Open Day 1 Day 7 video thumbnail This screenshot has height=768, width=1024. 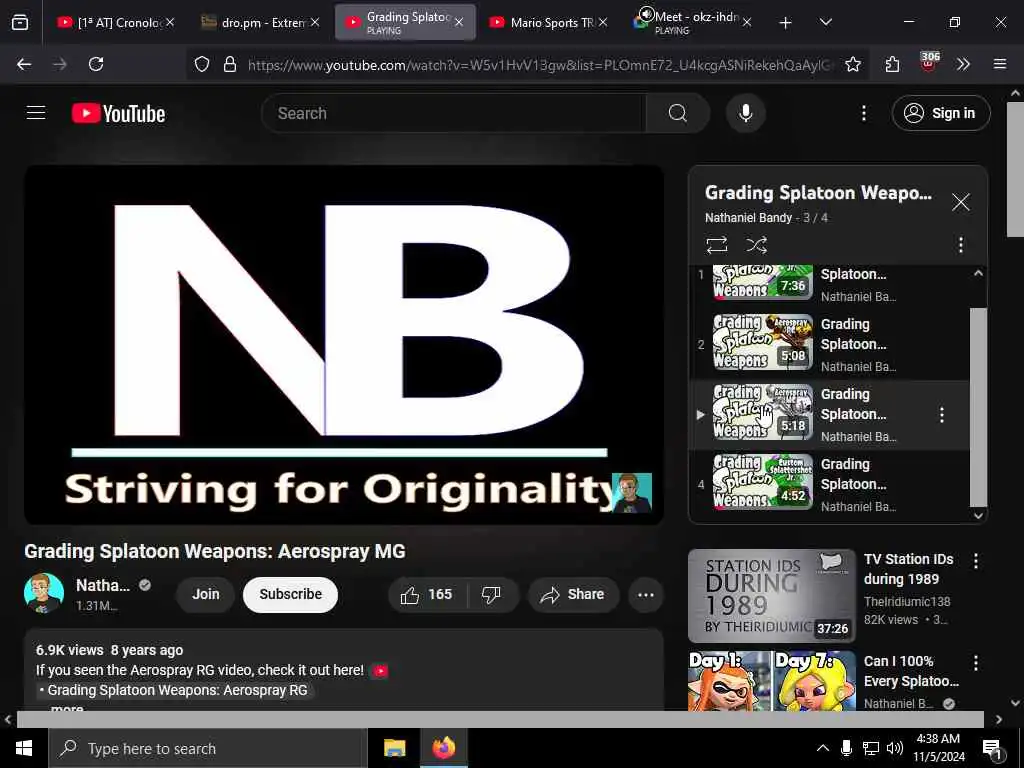tap(771, 680)
